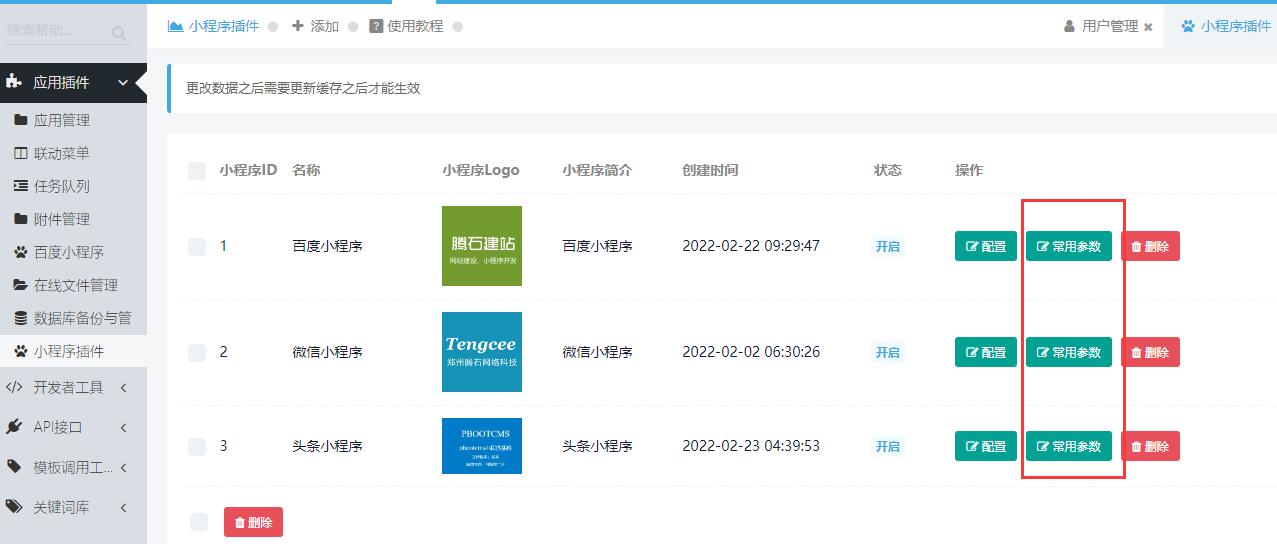The width and height of the screenshot is (1277, 544).
Task: Open the 使用教程 tab
Action: pyautogui.click(x=406, y=26)
